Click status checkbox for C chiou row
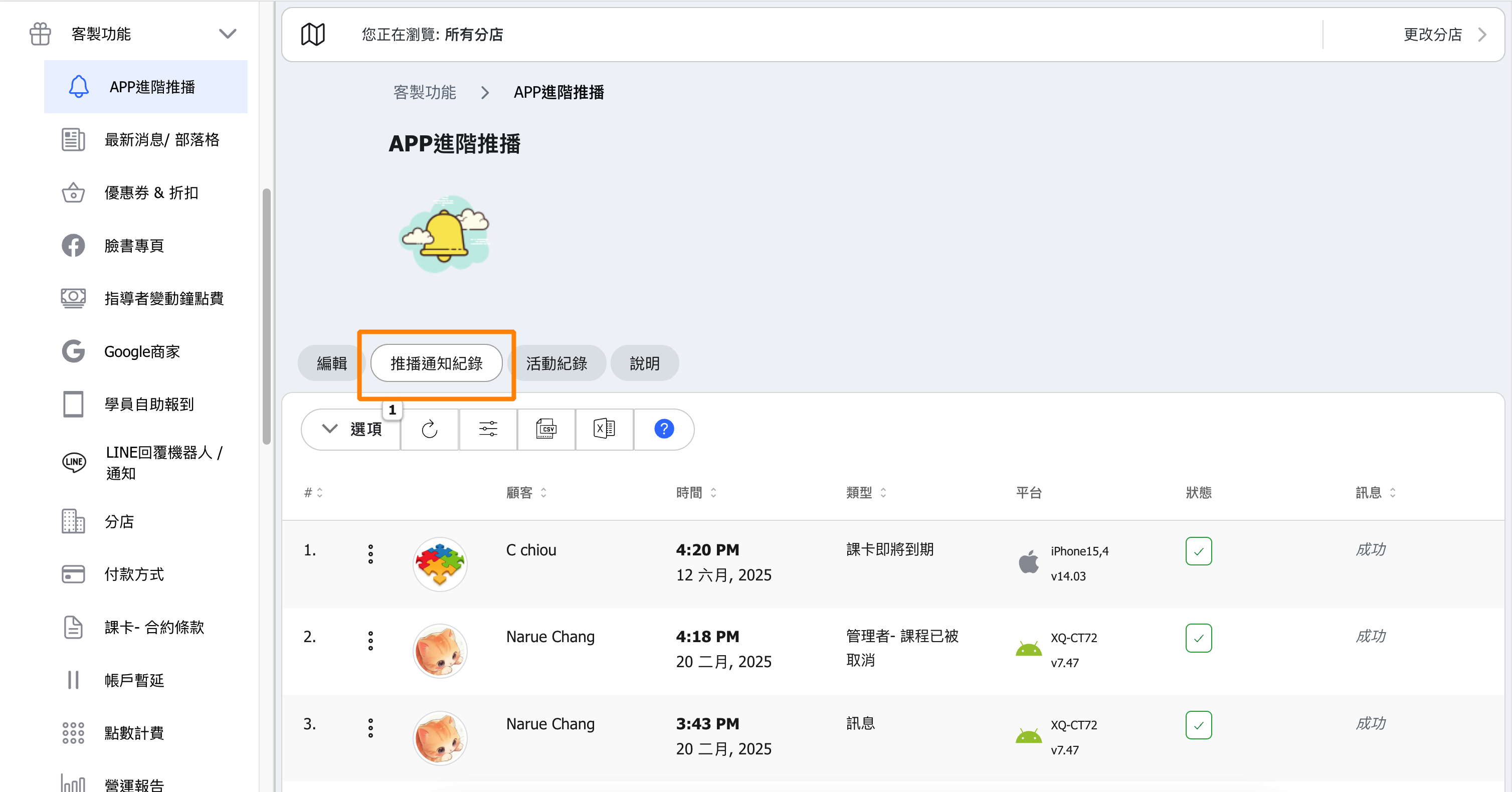The image size is (1512, 792). [1198, 551]
